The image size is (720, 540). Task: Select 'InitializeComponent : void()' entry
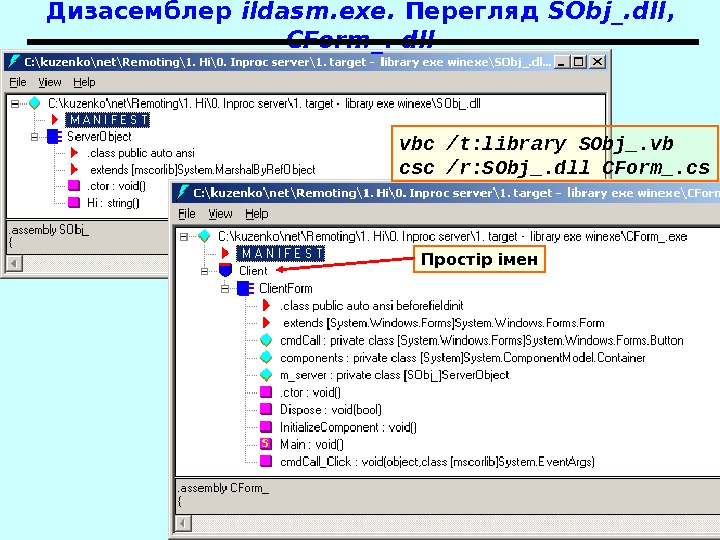tap(348, 428)
